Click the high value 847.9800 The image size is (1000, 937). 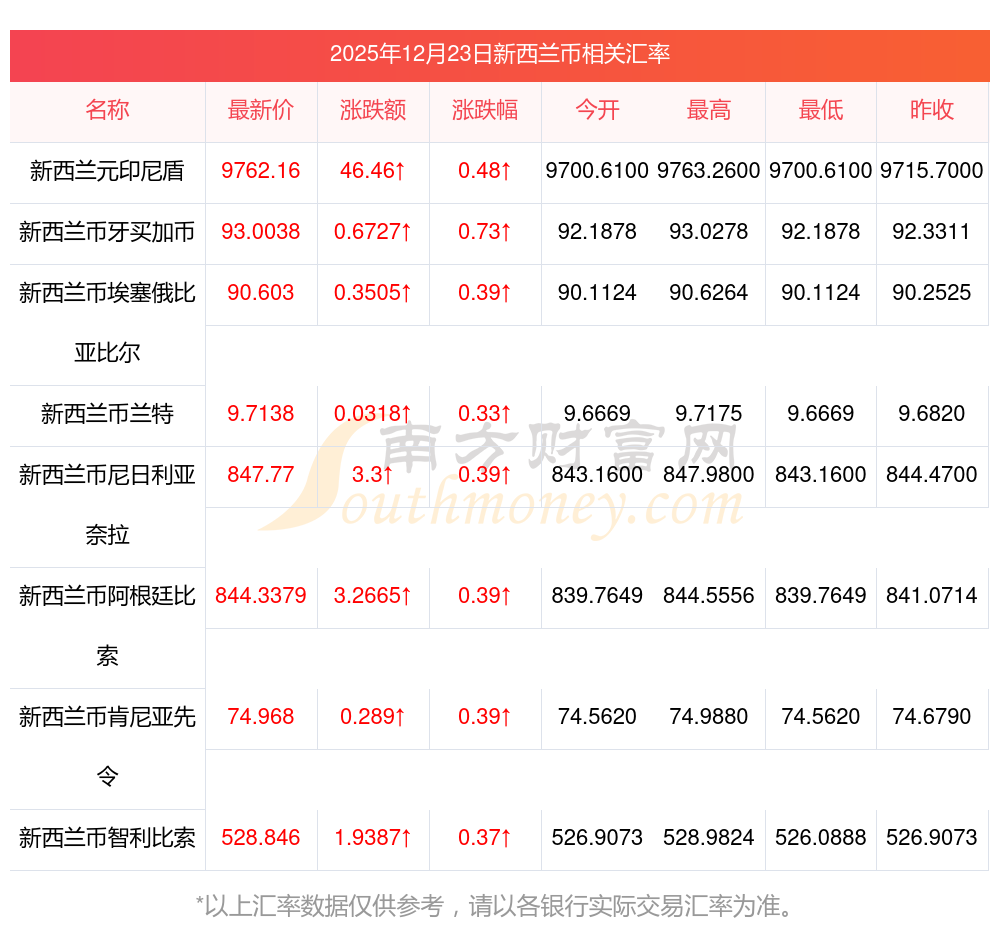(709, 475)
